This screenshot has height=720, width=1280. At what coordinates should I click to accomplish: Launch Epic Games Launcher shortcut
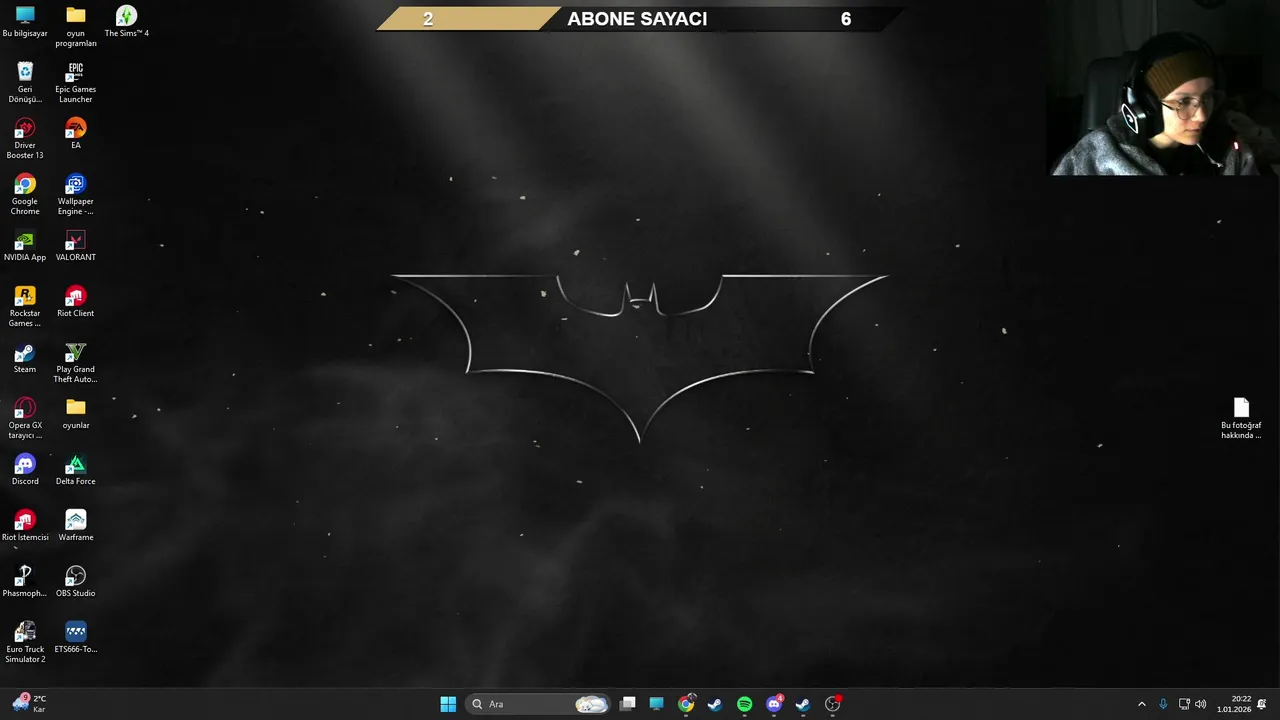[76, 82]
